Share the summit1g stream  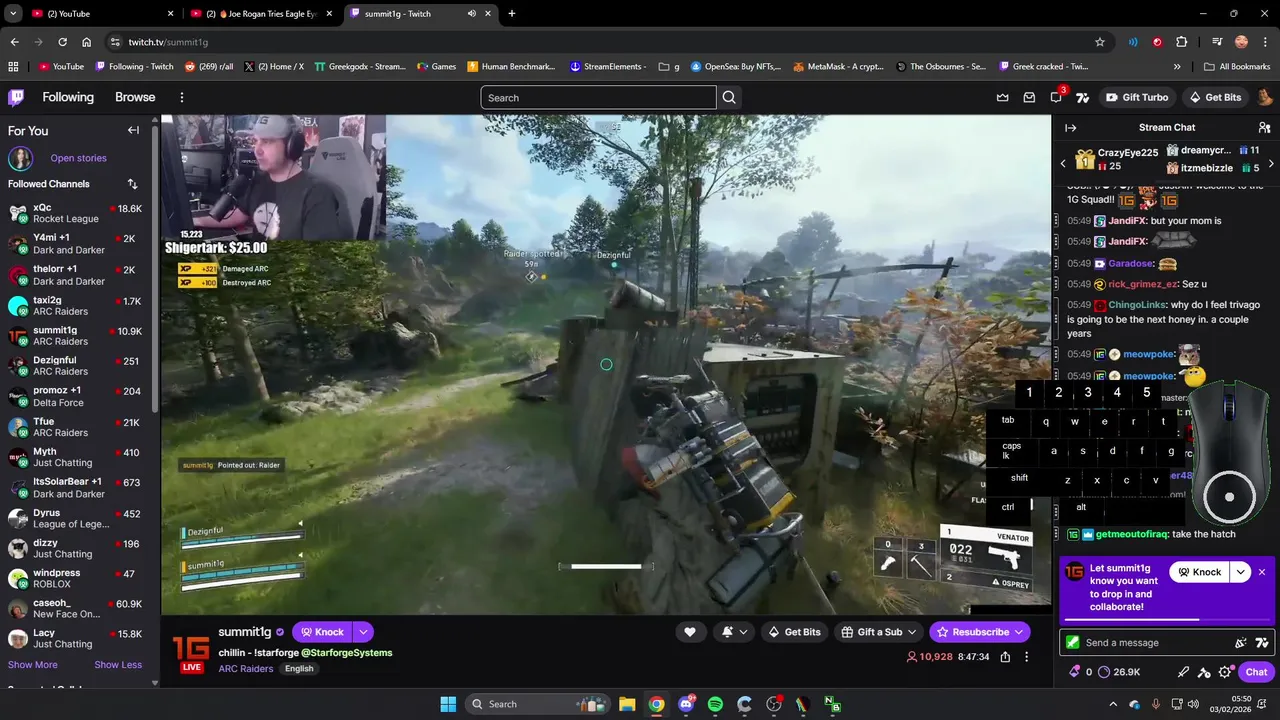[1005, 657]
